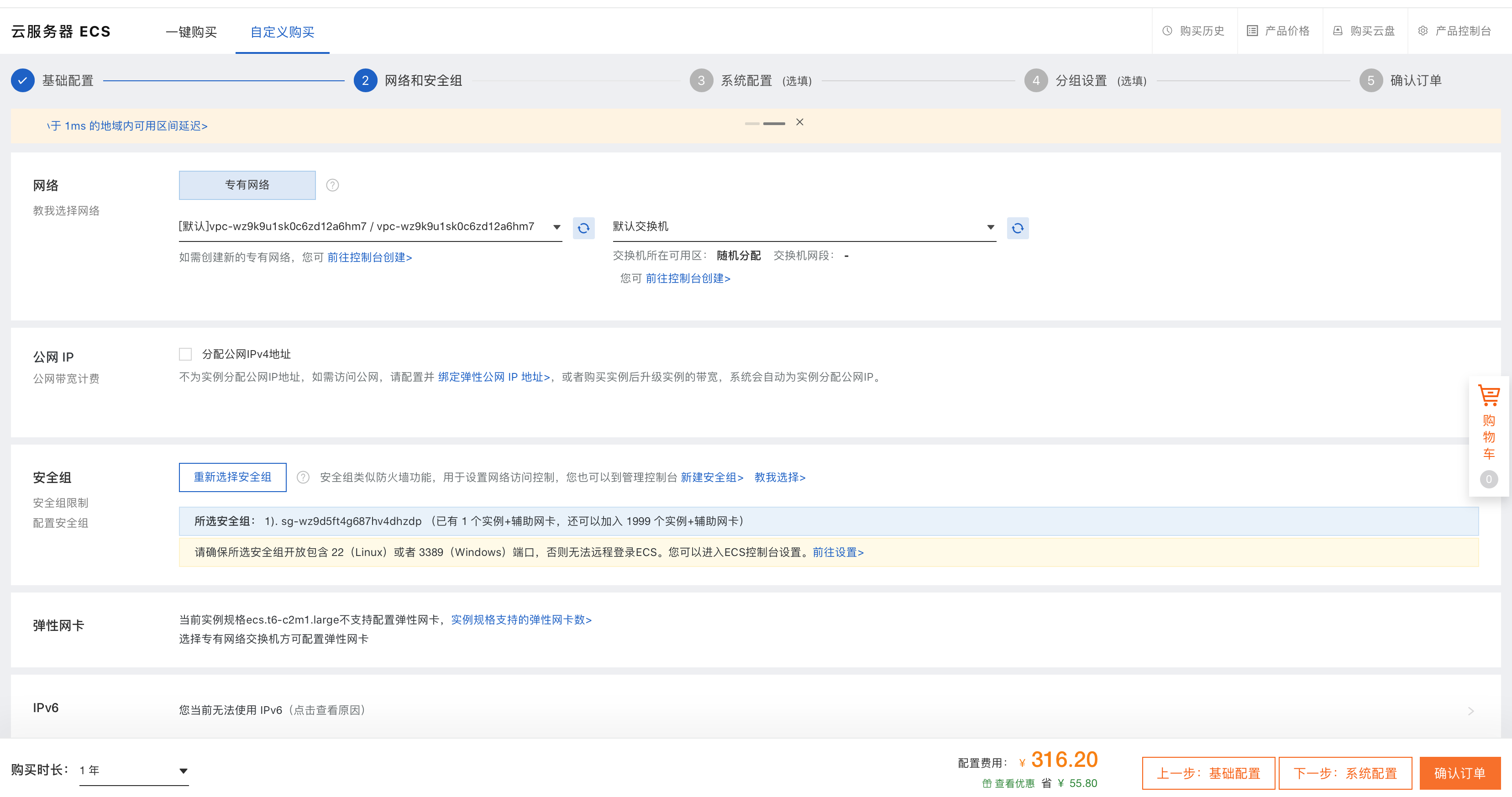Go to the 分组设置 step label

(x=1081, y=80)
